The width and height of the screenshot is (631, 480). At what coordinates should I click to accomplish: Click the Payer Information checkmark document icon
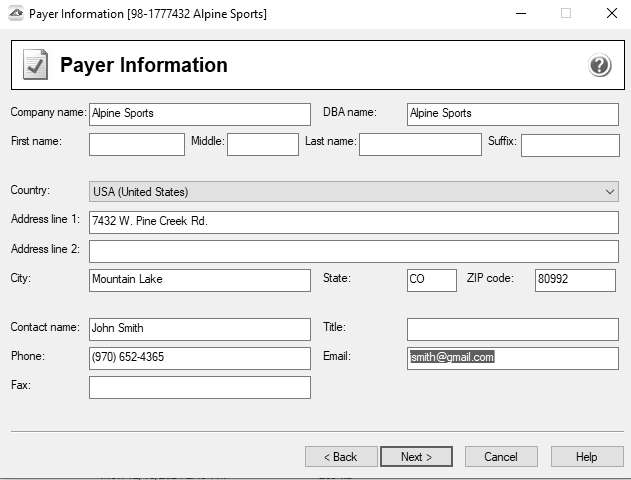click(x=34, y=66)
